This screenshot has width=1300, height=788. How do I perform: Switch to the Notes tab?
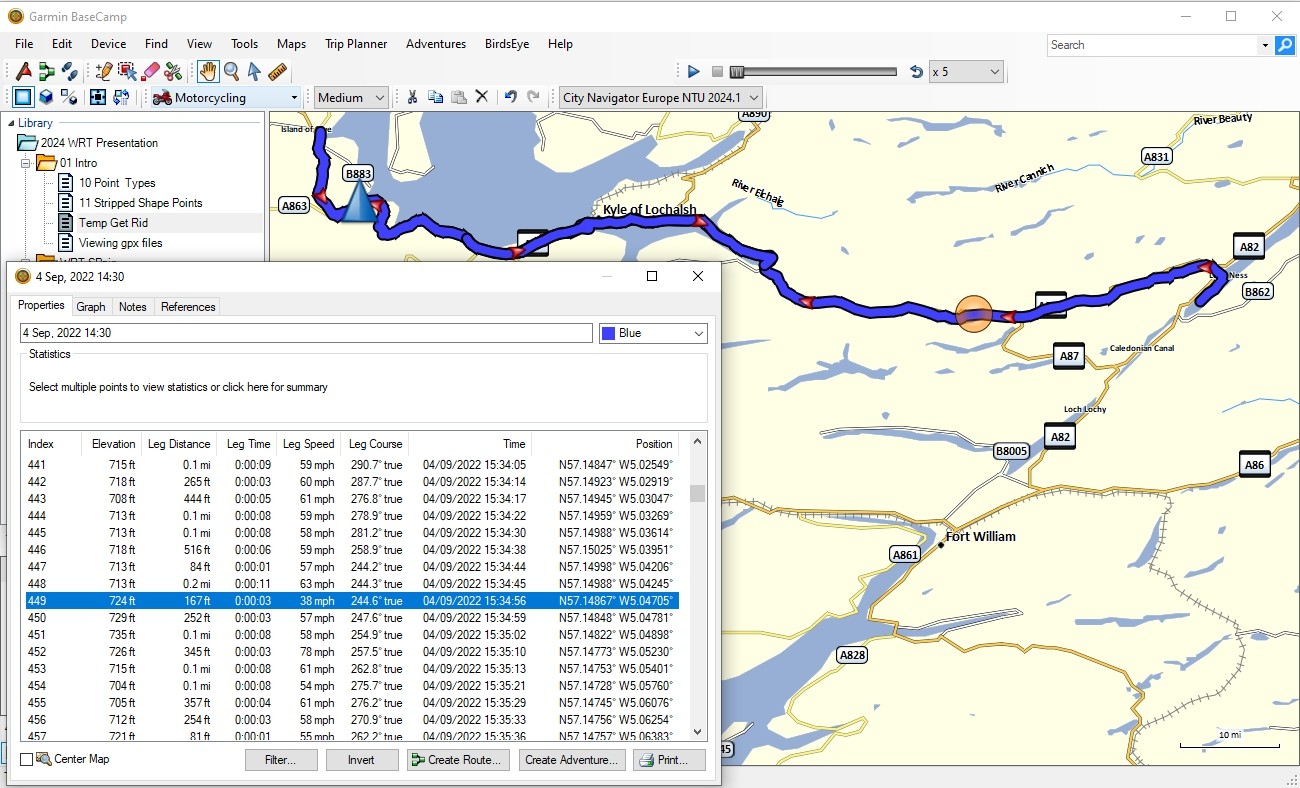click(x=132, y=307)
